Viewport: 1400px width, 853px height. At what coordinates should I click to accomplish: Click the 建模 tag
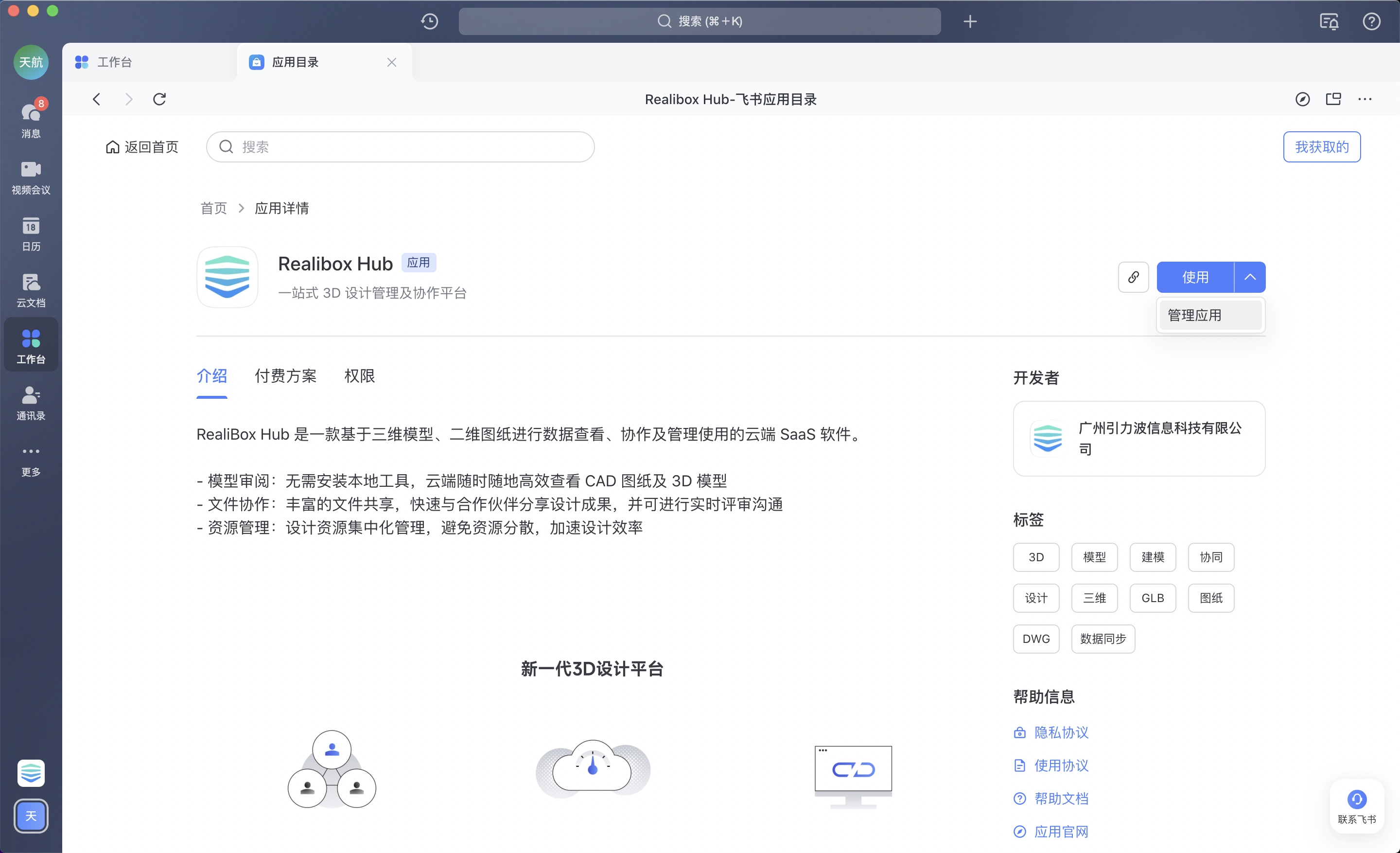point(1152,557)
